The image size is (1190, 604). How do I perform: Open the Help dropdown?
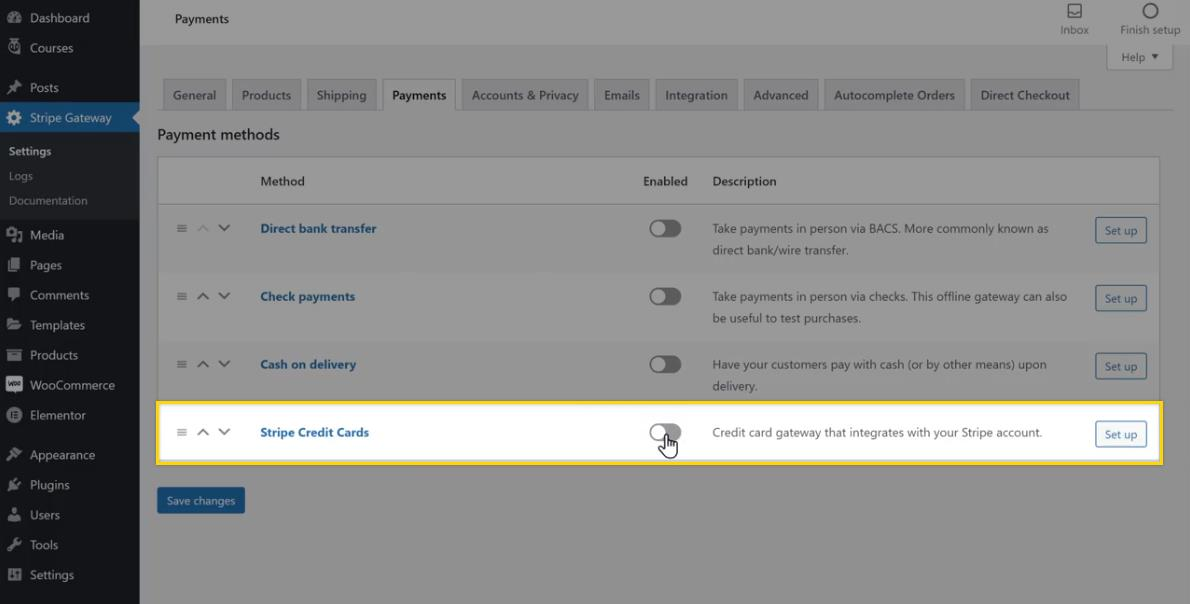1139,57
